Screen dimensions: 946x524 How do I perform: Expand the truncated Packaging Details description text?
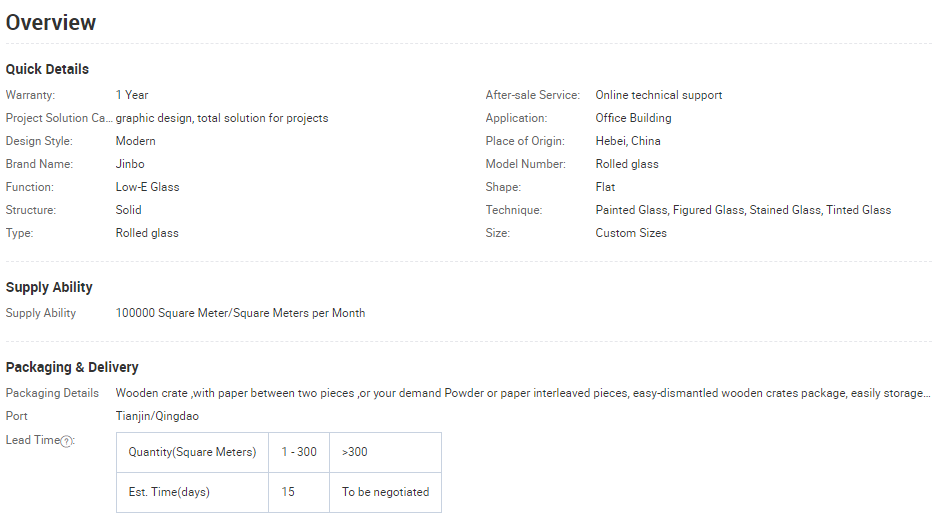[x=523, y=393]
